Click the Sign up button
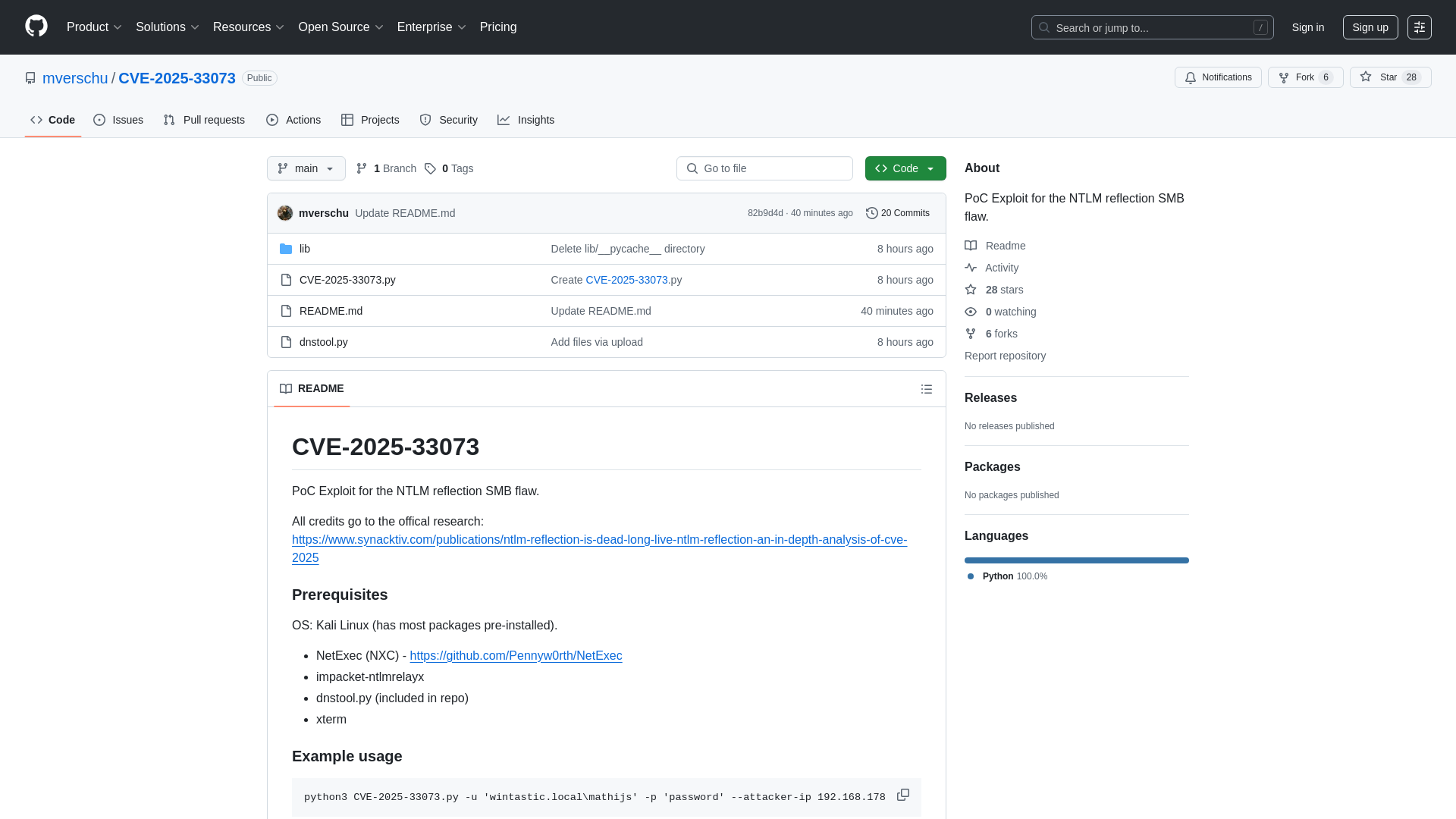 (x=1370, y=27)
